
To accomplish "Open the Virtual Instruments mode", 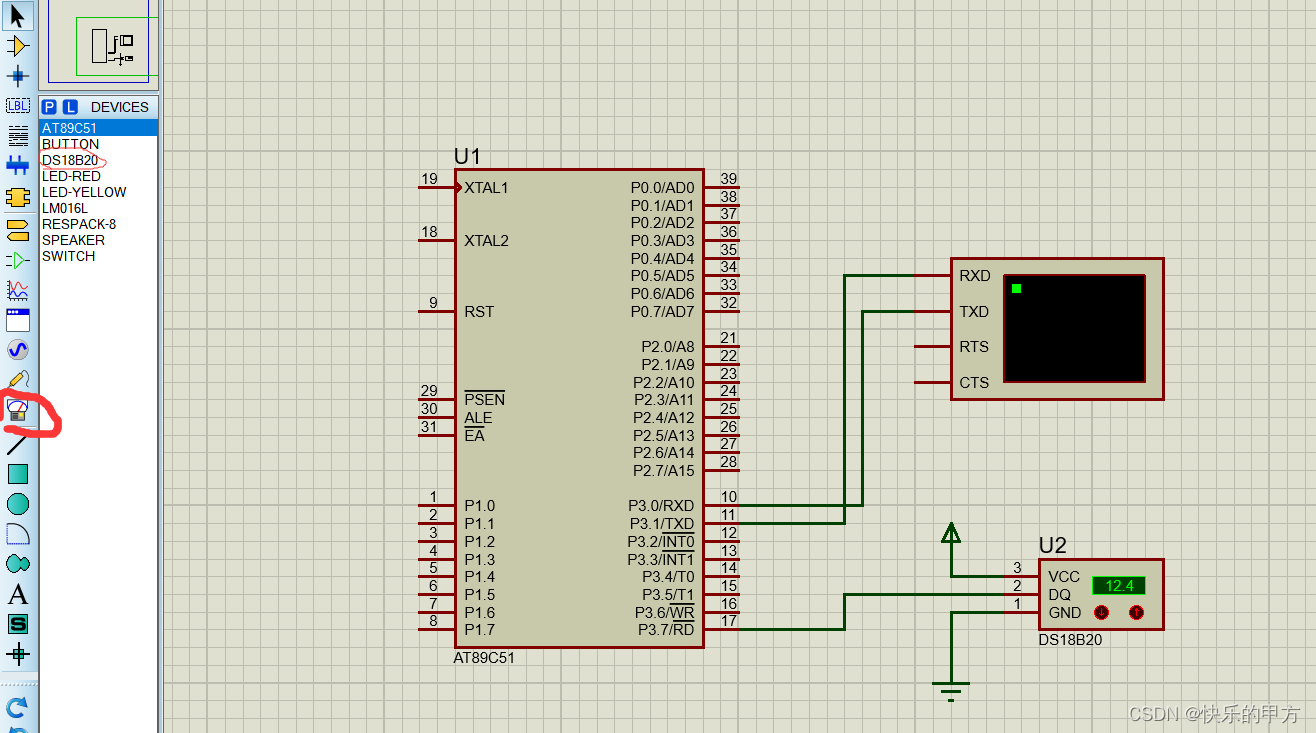I will click(x=18, y=410).
